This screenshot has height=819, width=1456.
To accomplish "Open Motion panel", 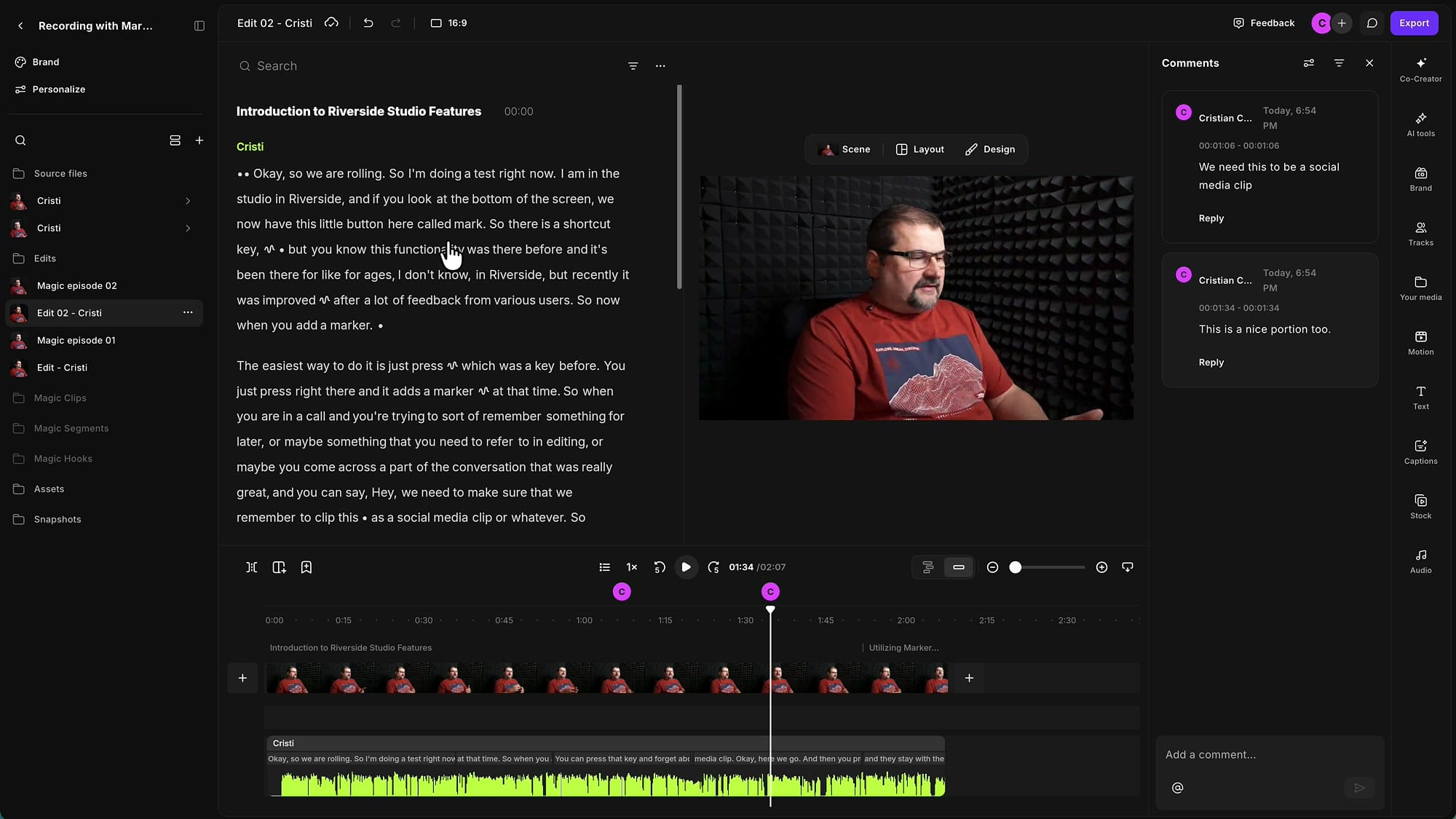I will pos(1420,343).
